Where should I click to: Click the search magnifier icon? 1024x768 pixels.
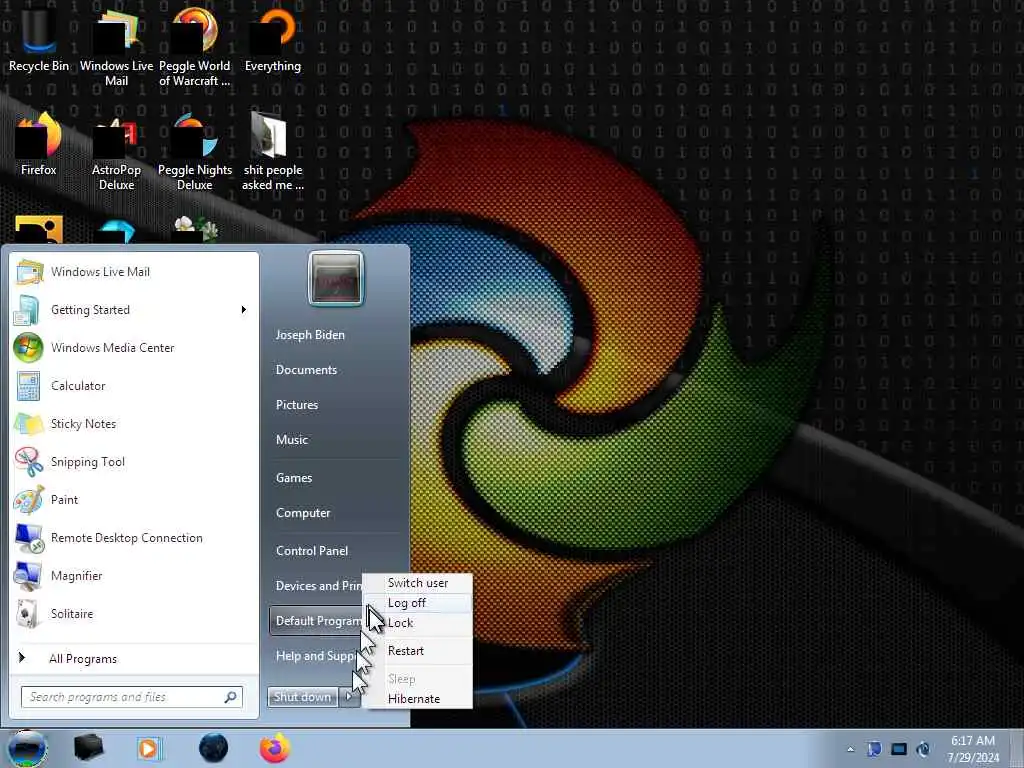coord(231,697)
